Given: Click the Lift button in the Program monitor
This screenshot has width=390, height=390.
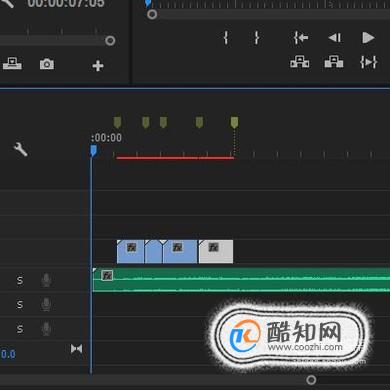Looking at the screenshot, I should [x=299, y=62].
